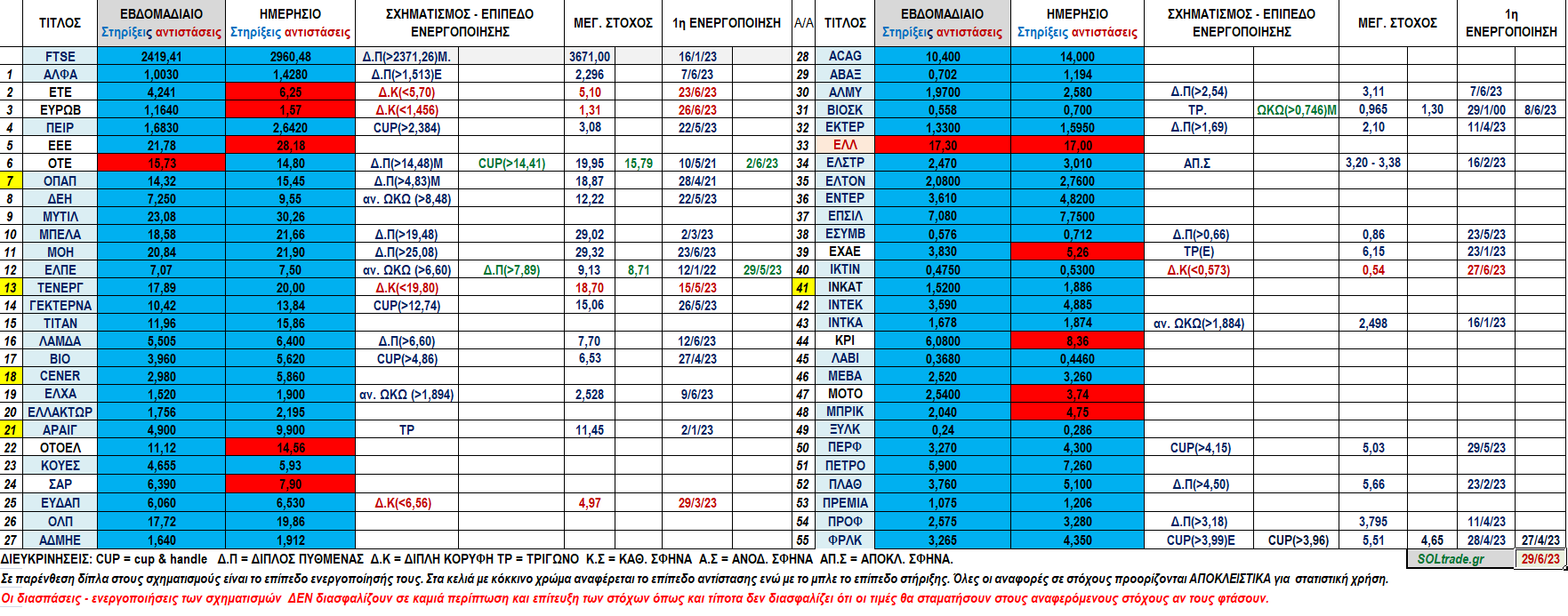Click the ΟΠΑΠ ticker cell
This screenshot has height=616, width=1568.
[x=60, y=181]
